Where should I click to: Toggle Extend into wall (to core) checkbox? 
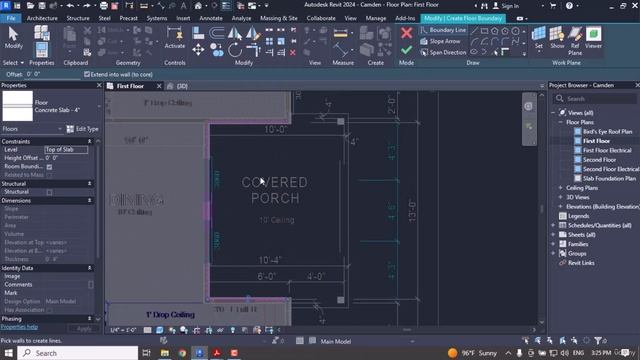pyautogui.click(x=87, y=74)
